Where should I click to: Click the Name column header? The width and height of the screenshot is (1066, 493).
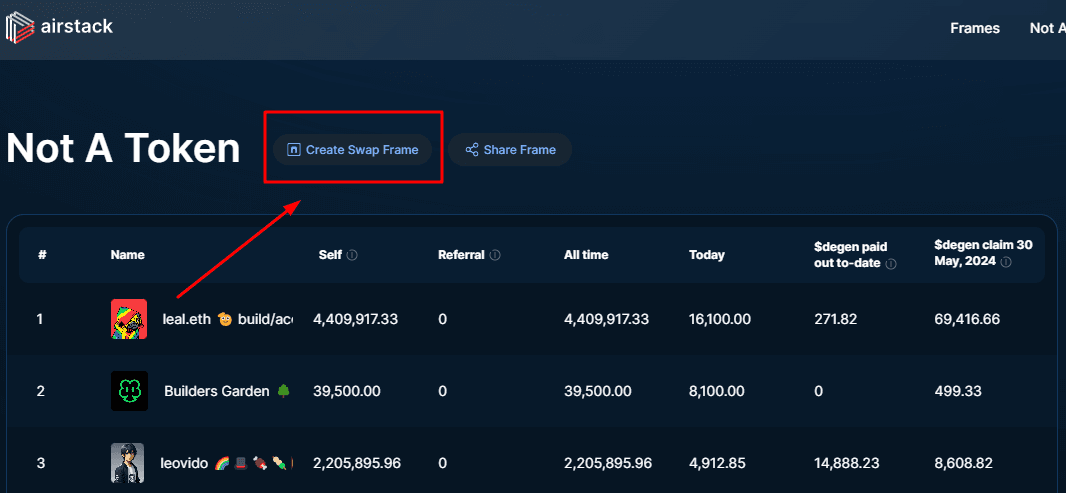coord(128,255)
